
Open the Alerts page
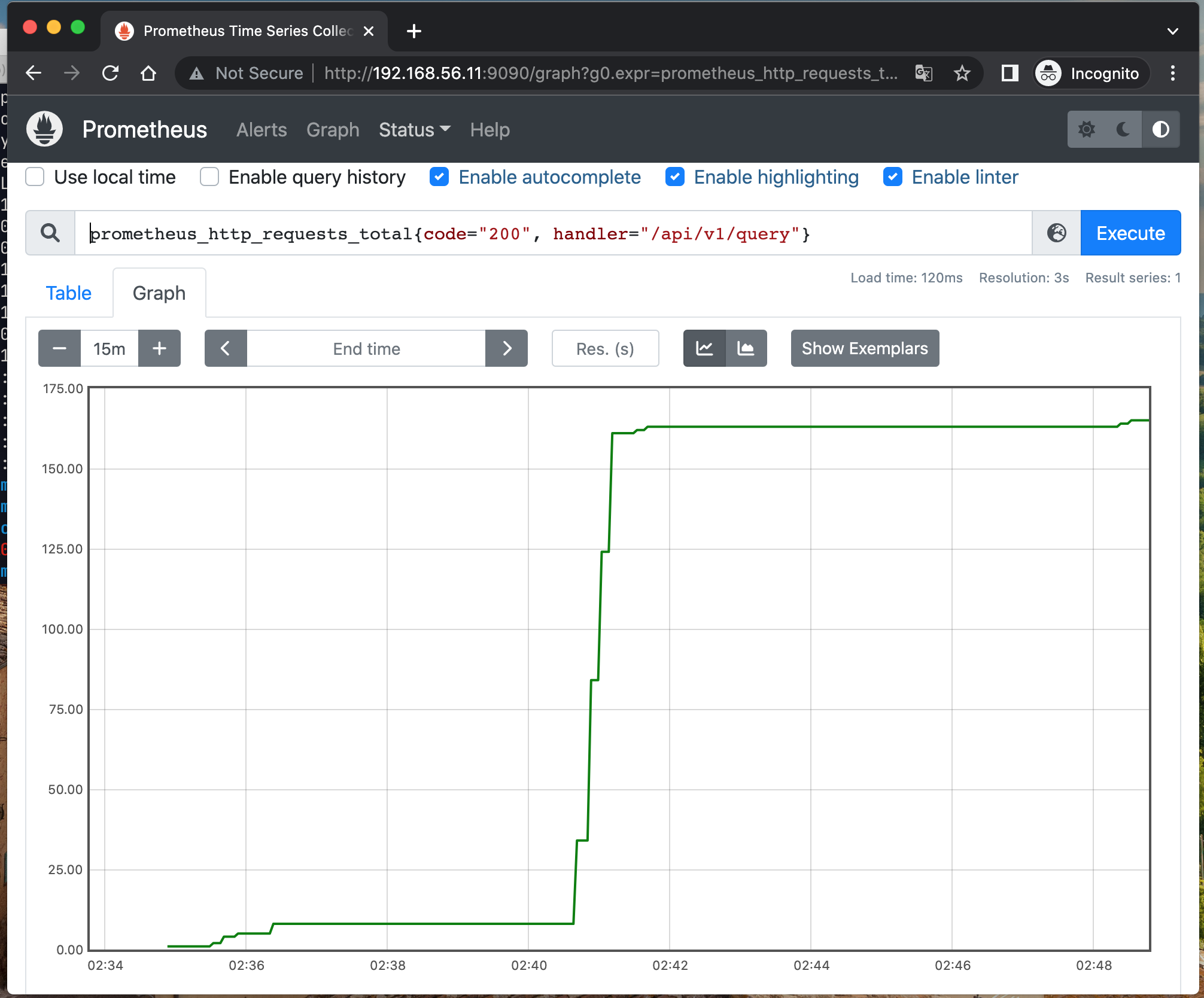[262, 129]
